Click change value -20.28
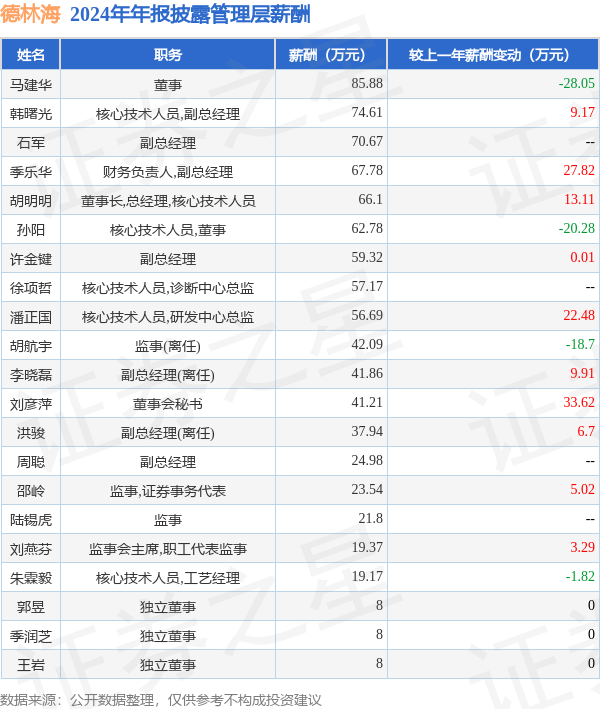Viewport: 600px width, 709px height. point(576,228)
